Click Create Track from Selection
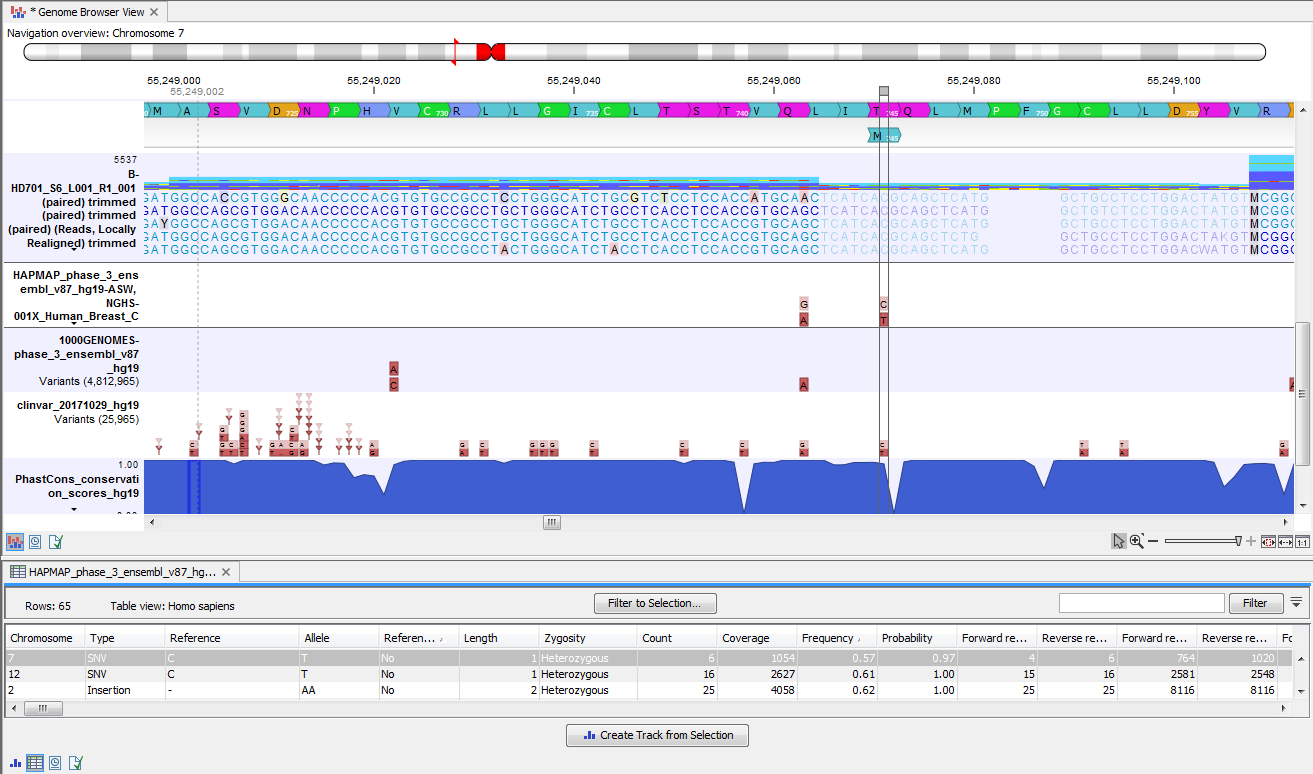The height and width of the screenshot is (774, 1313). click(657, 735)
